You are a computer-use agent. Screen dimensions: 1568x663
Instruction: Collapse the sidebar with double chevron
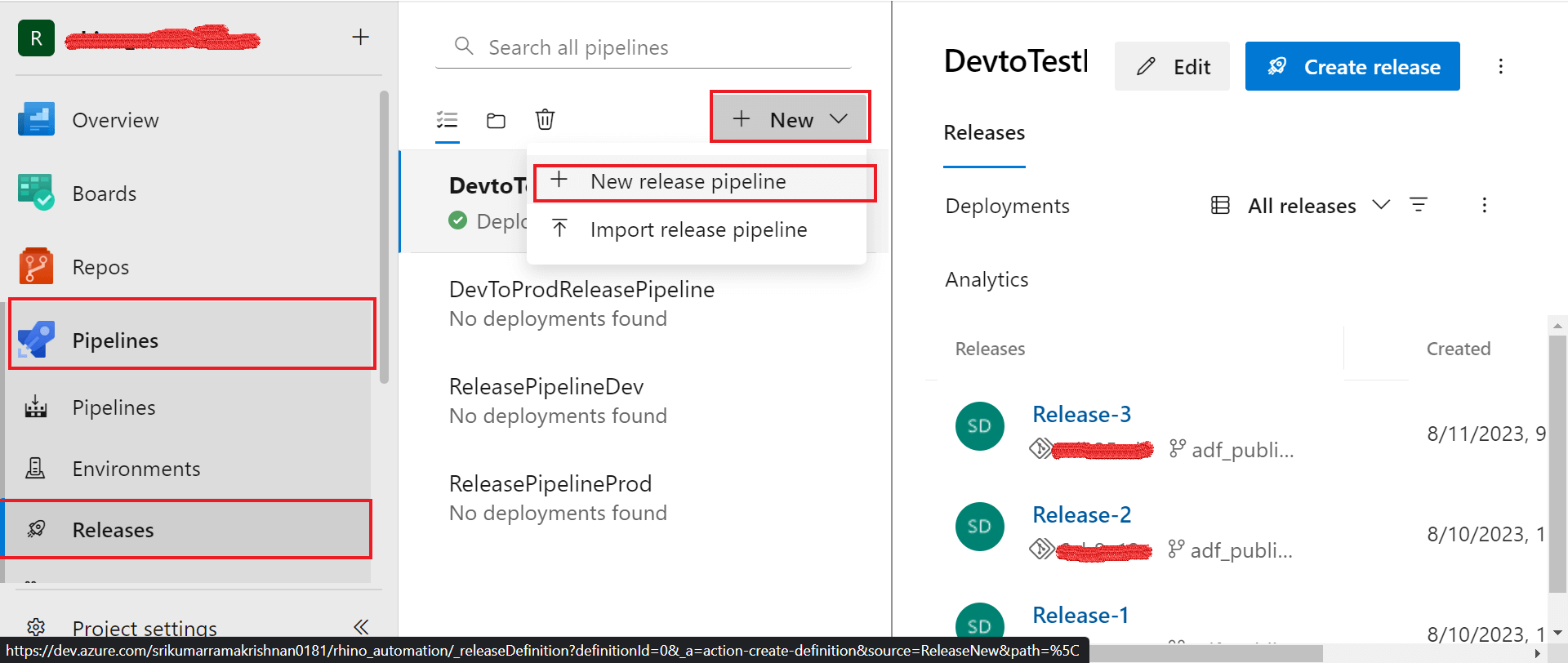tap(361, 626)
